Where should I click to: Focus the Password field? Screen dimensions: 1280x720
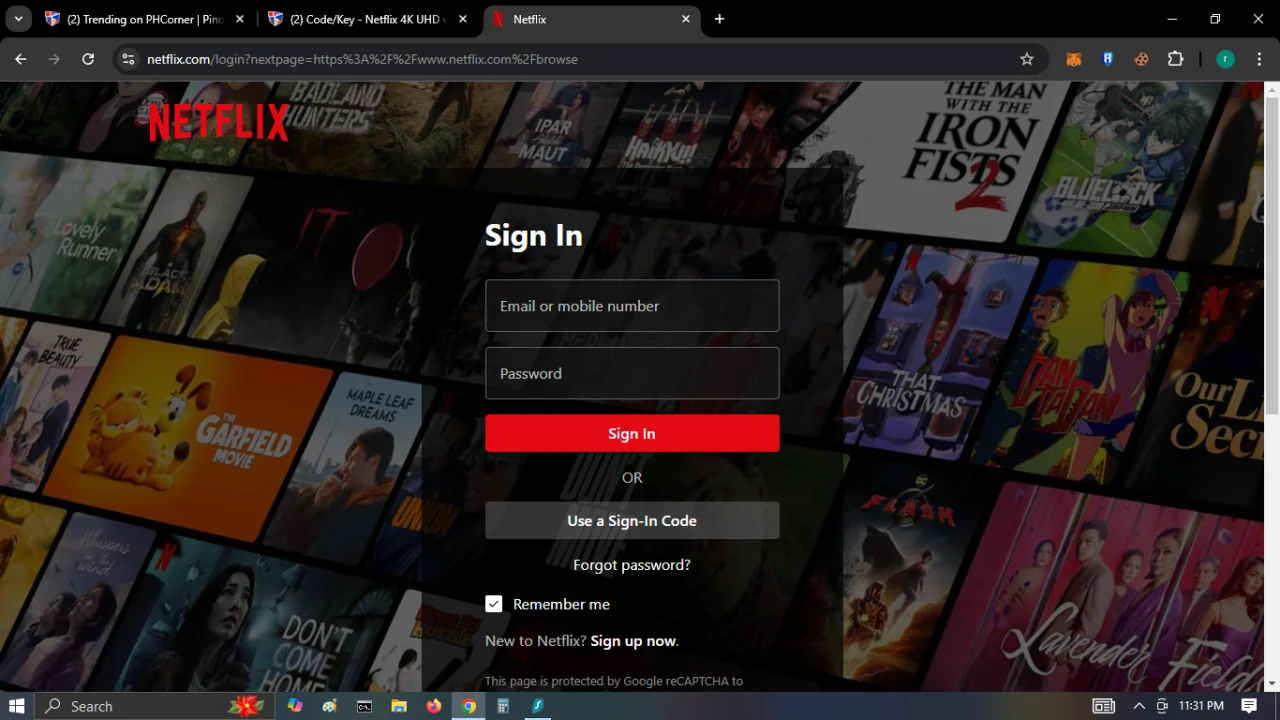[x=632, y=373]
